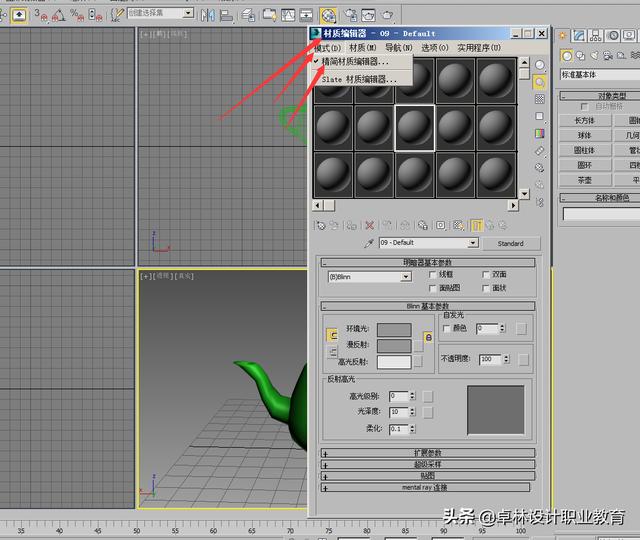Click the Make Preview icon

[x=540, y=151]
